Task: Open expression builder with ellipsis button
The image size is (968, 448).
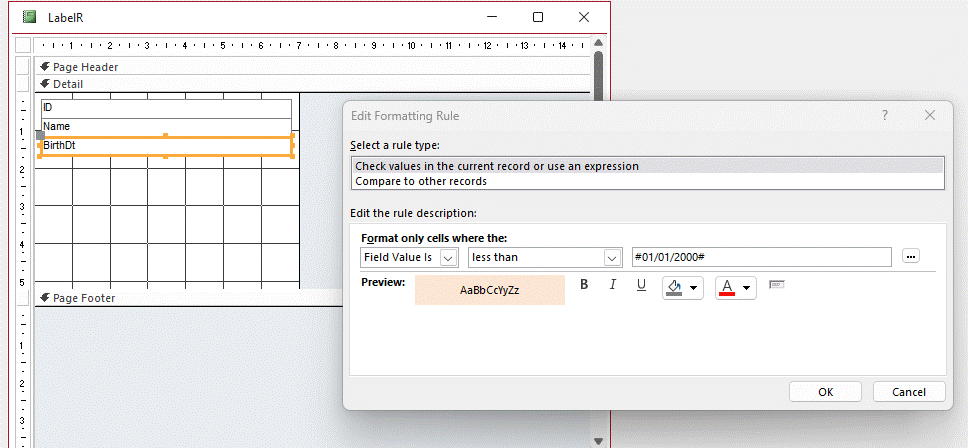Action: [910, 257]
